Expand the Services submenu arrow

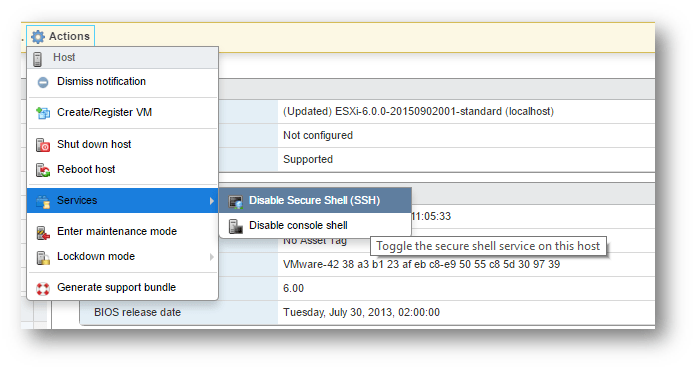click(x=212, y=201)
